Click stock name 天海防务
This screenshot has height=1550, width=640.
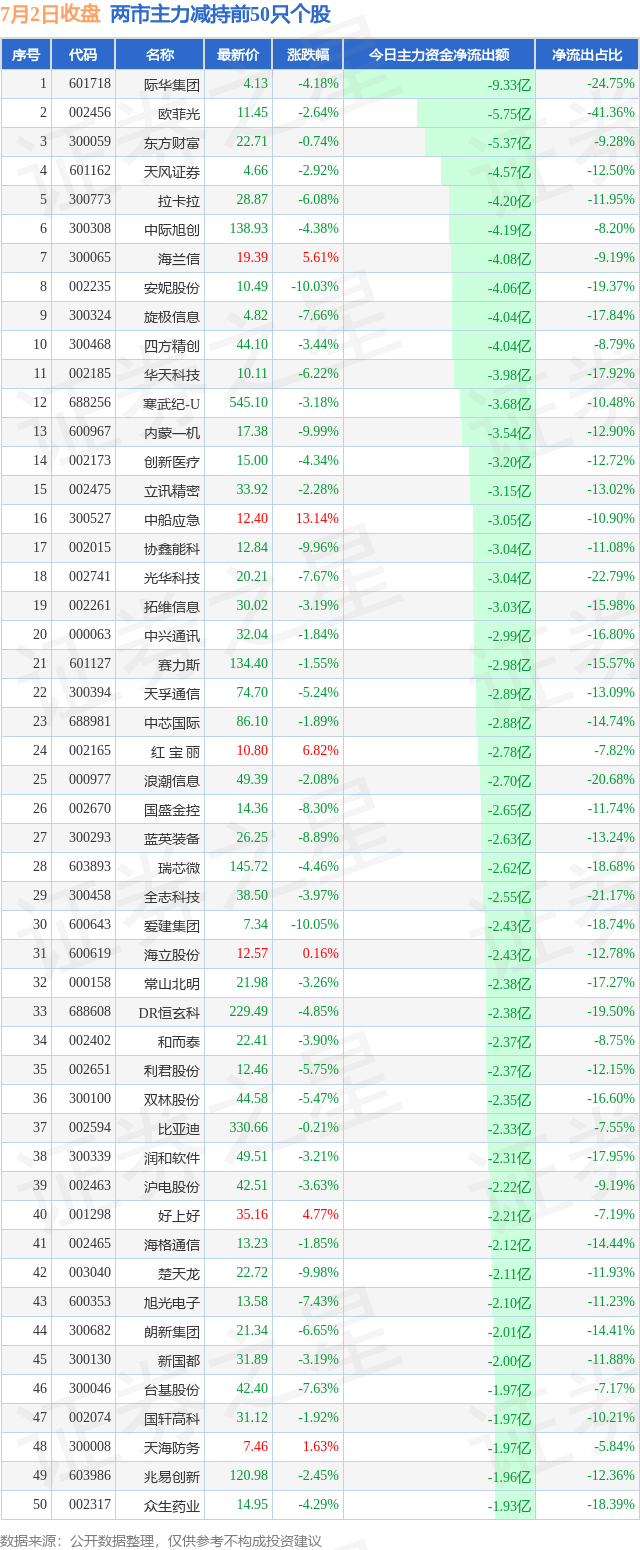tap(172, 1447)
